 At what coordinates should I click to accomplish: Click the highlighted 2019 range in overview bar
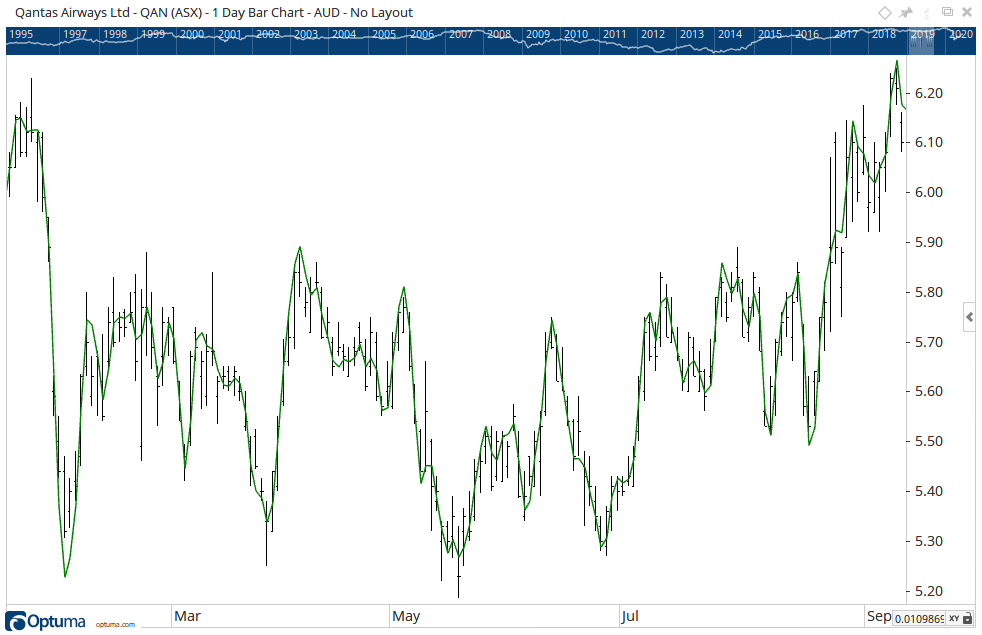(x=922, y=40)
